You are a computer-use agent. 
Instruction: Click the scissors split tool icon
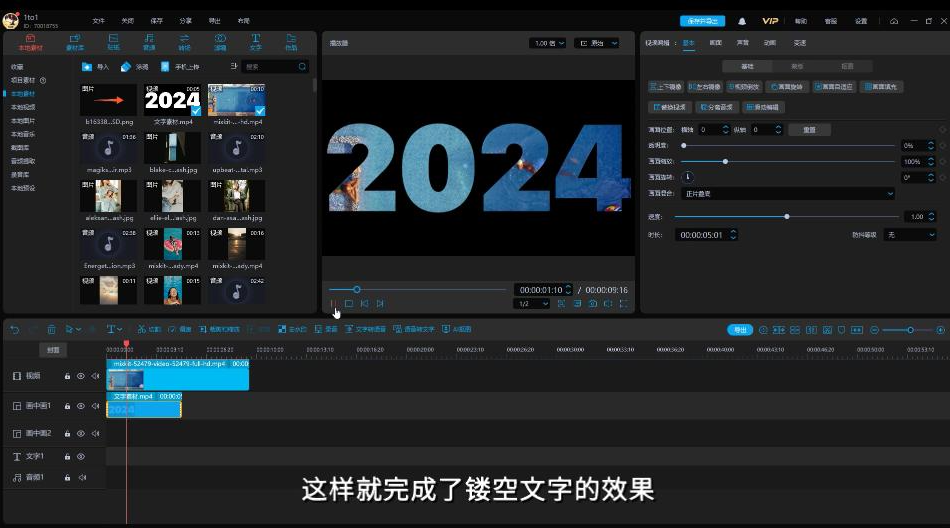click(x=142, y=329)
